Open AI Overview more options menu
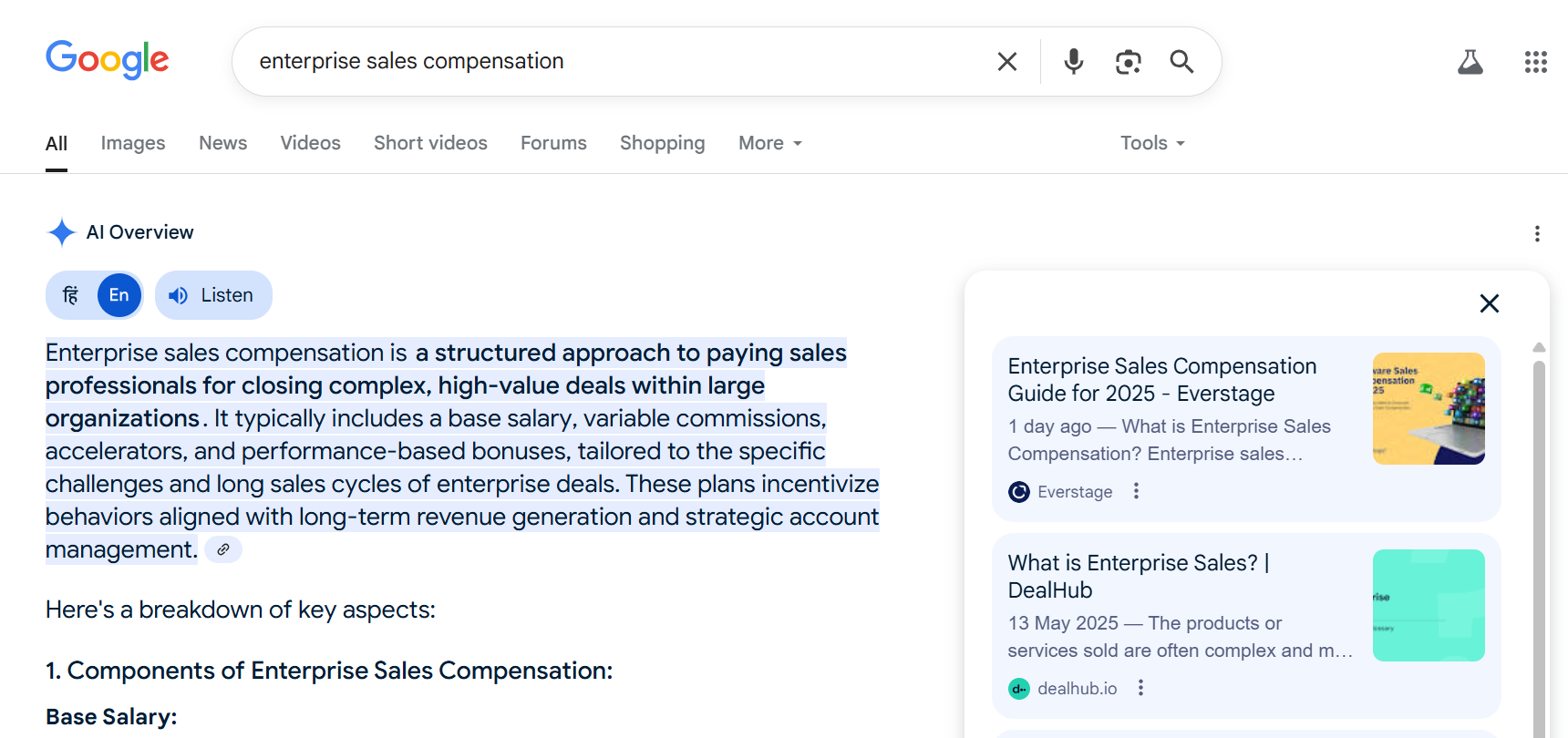 (x=1537, y=234)
